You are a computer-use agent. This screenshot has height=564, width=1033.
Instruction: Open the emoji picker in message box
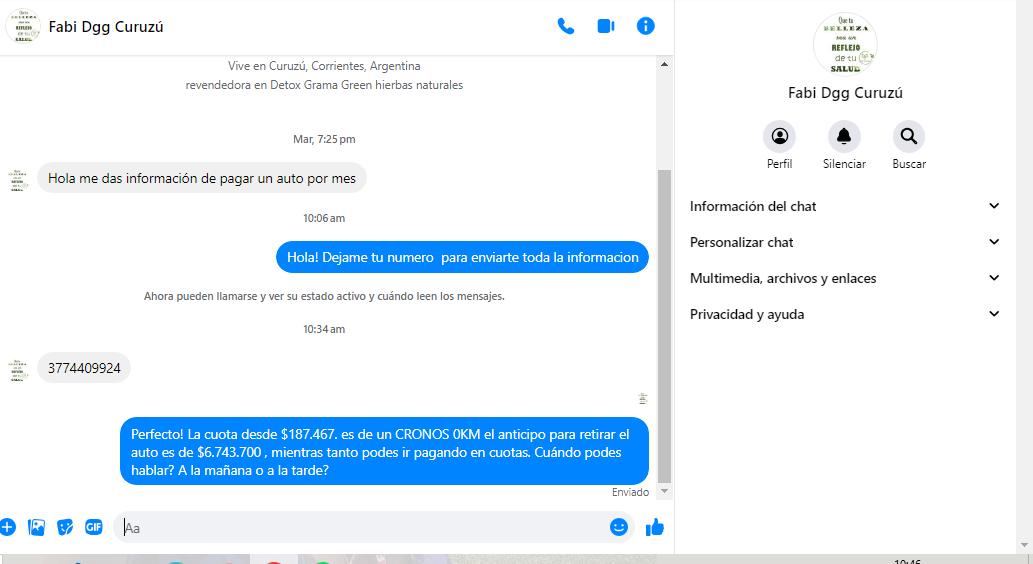[x=619, y=527]
